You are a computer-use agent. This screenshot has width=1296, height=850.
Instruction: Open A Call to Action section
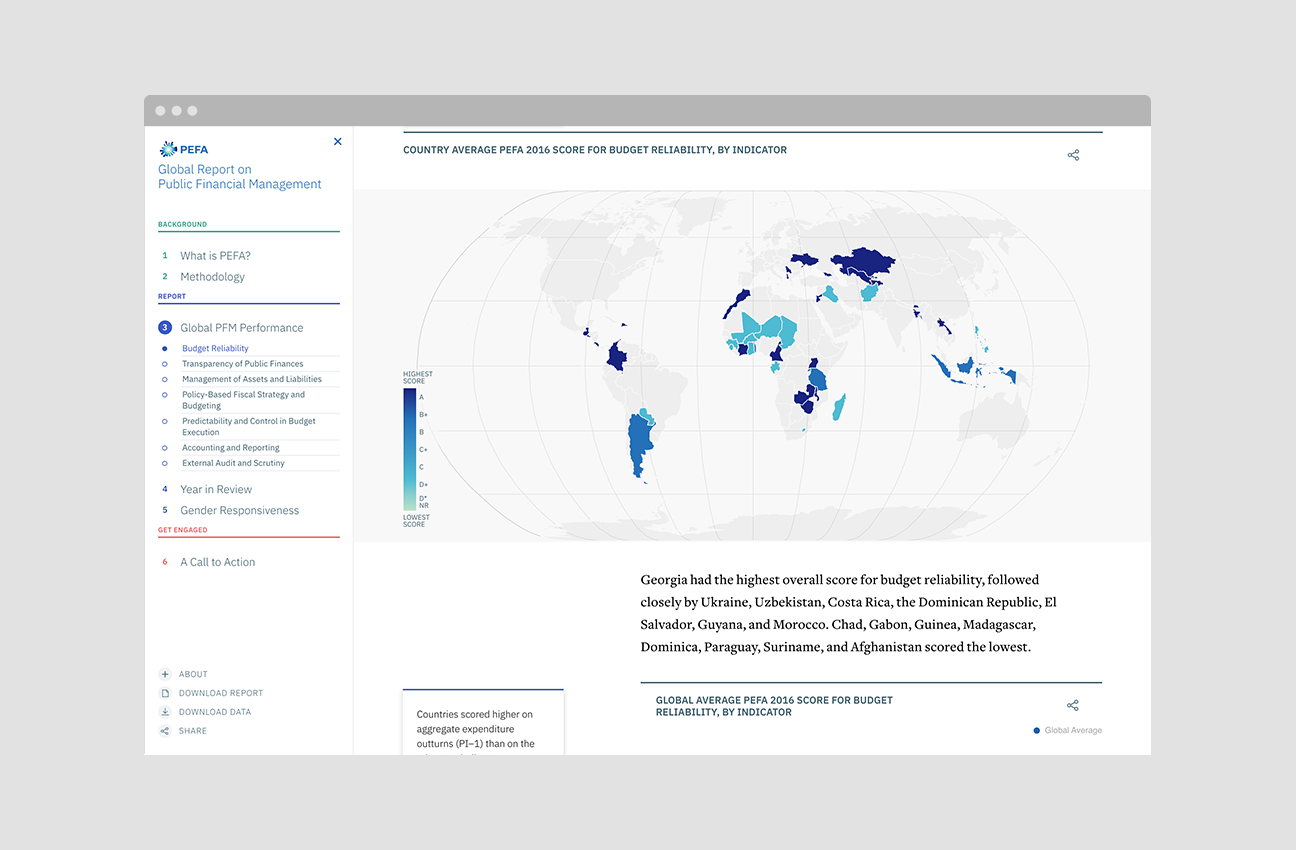tap(217, 563)
